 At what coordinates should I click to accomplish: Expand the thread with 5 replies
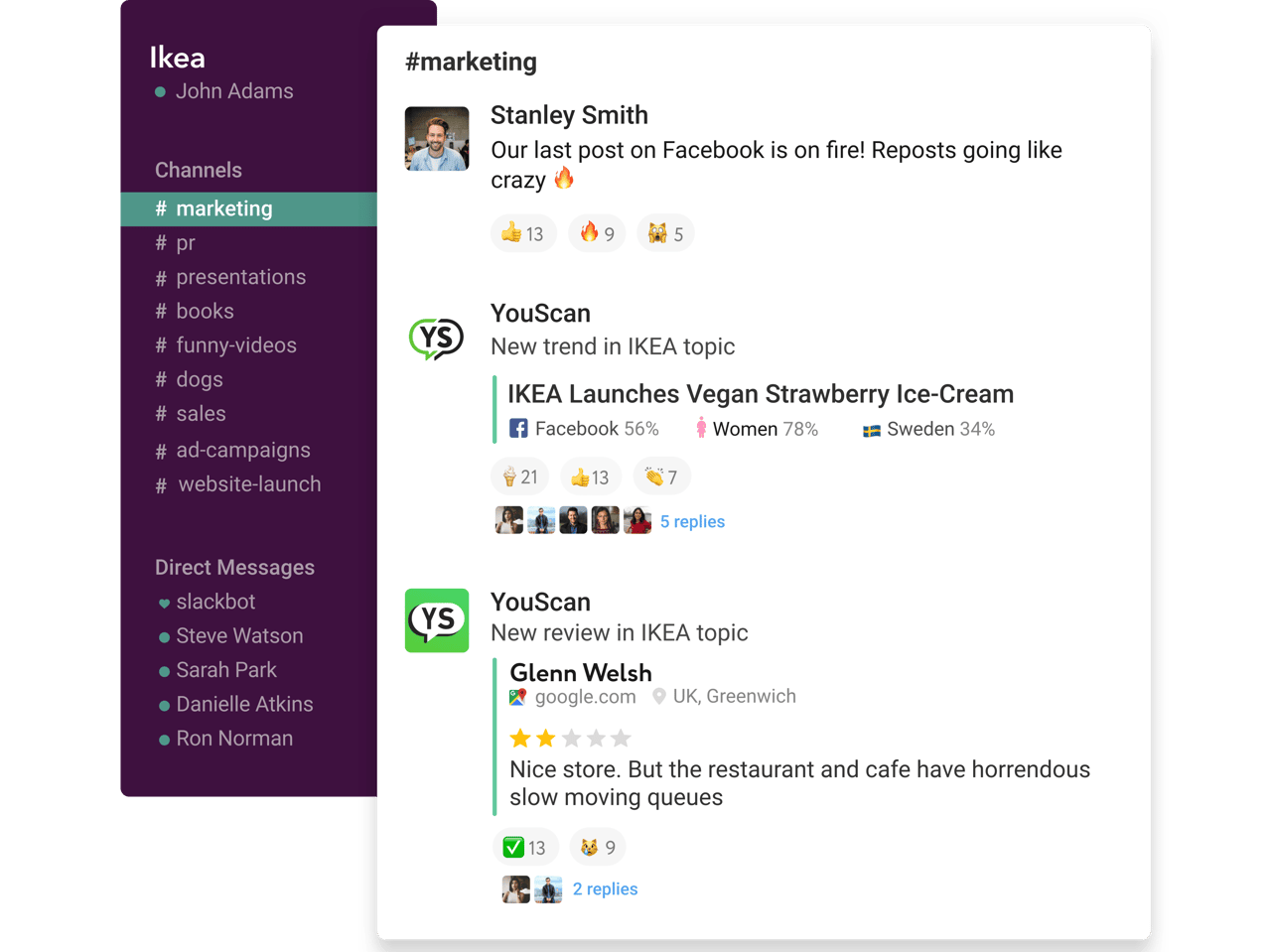click(692, 520)
